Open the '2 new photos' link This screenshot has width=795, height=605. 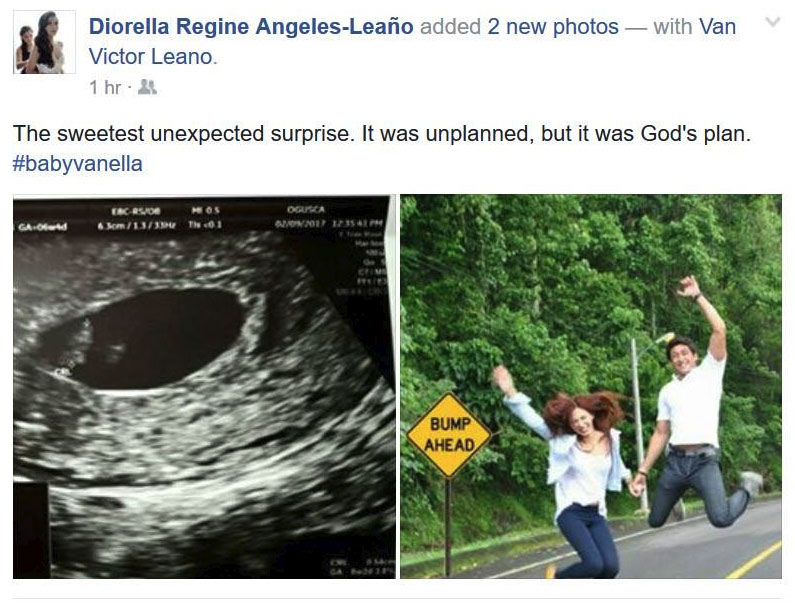(553, 26)
